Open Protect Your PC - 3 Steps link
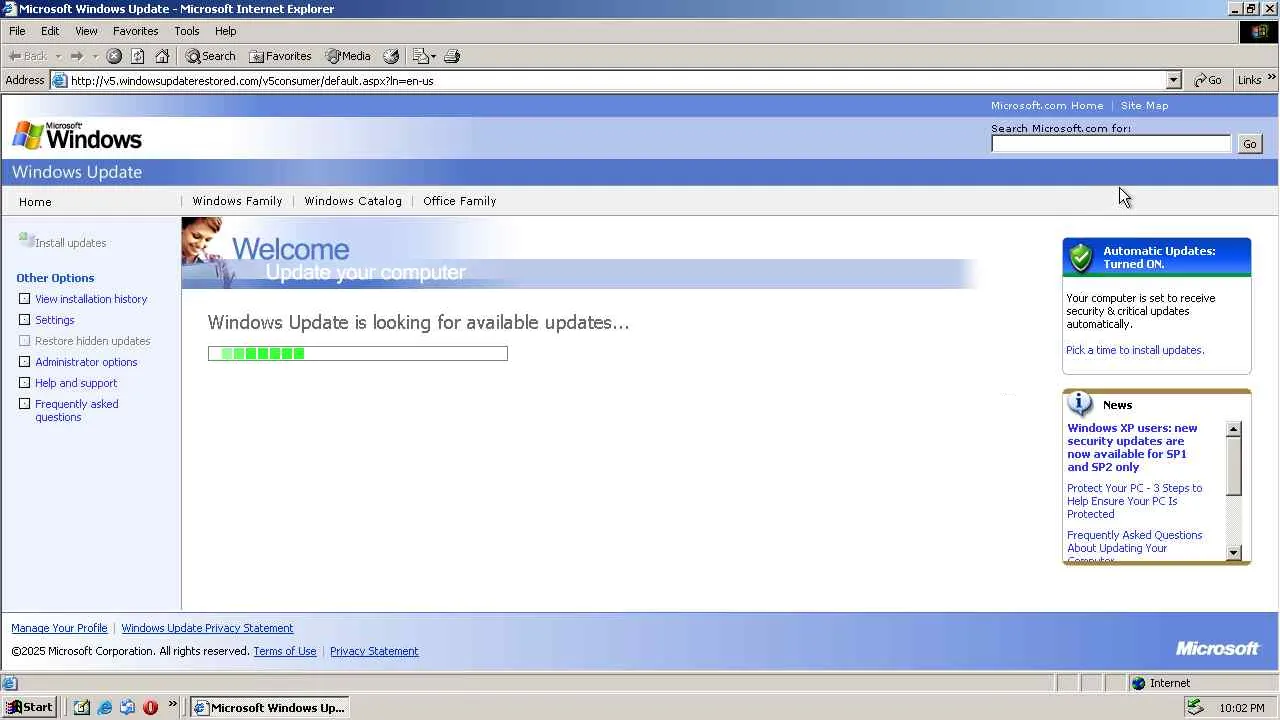1280x720 pixels. (x=1134, y=501)
